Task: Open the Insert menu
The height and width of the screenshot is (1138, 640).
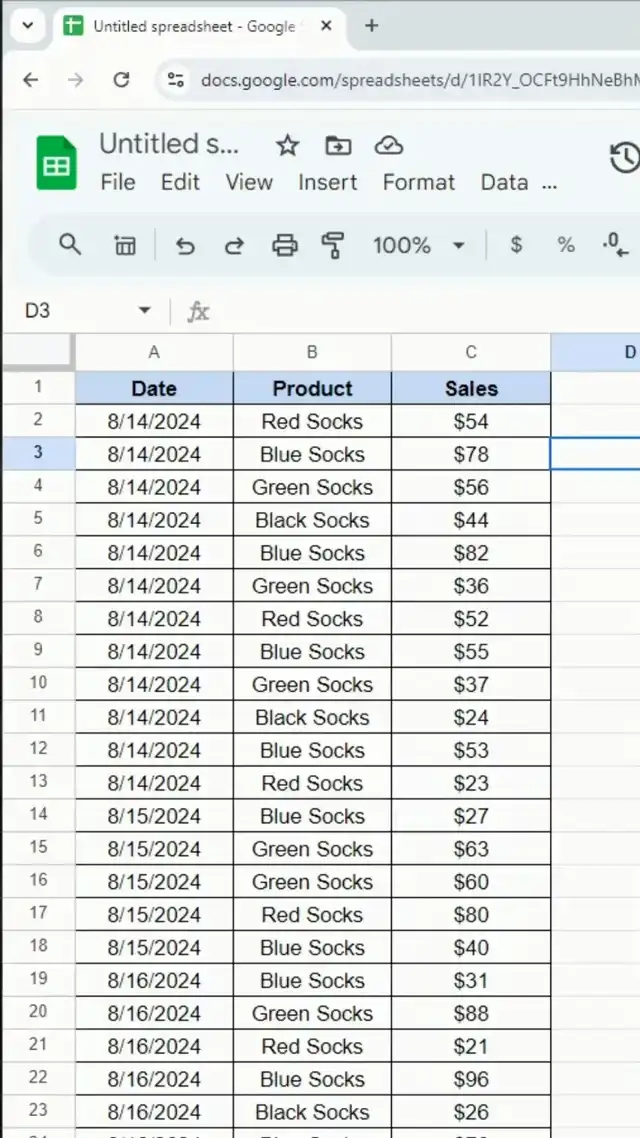Action: (x=327, y=182)
